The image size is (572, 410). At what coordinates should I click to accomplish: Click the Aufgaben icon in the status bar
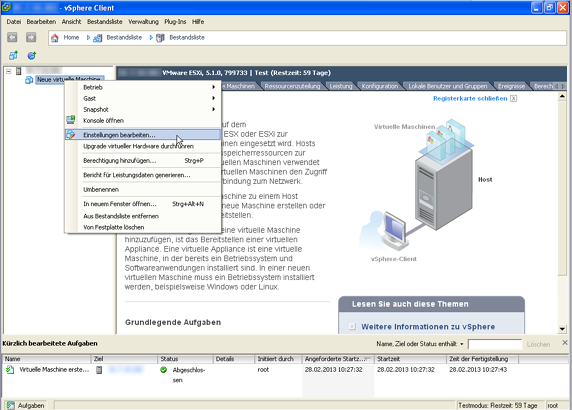tap(10, 405)
